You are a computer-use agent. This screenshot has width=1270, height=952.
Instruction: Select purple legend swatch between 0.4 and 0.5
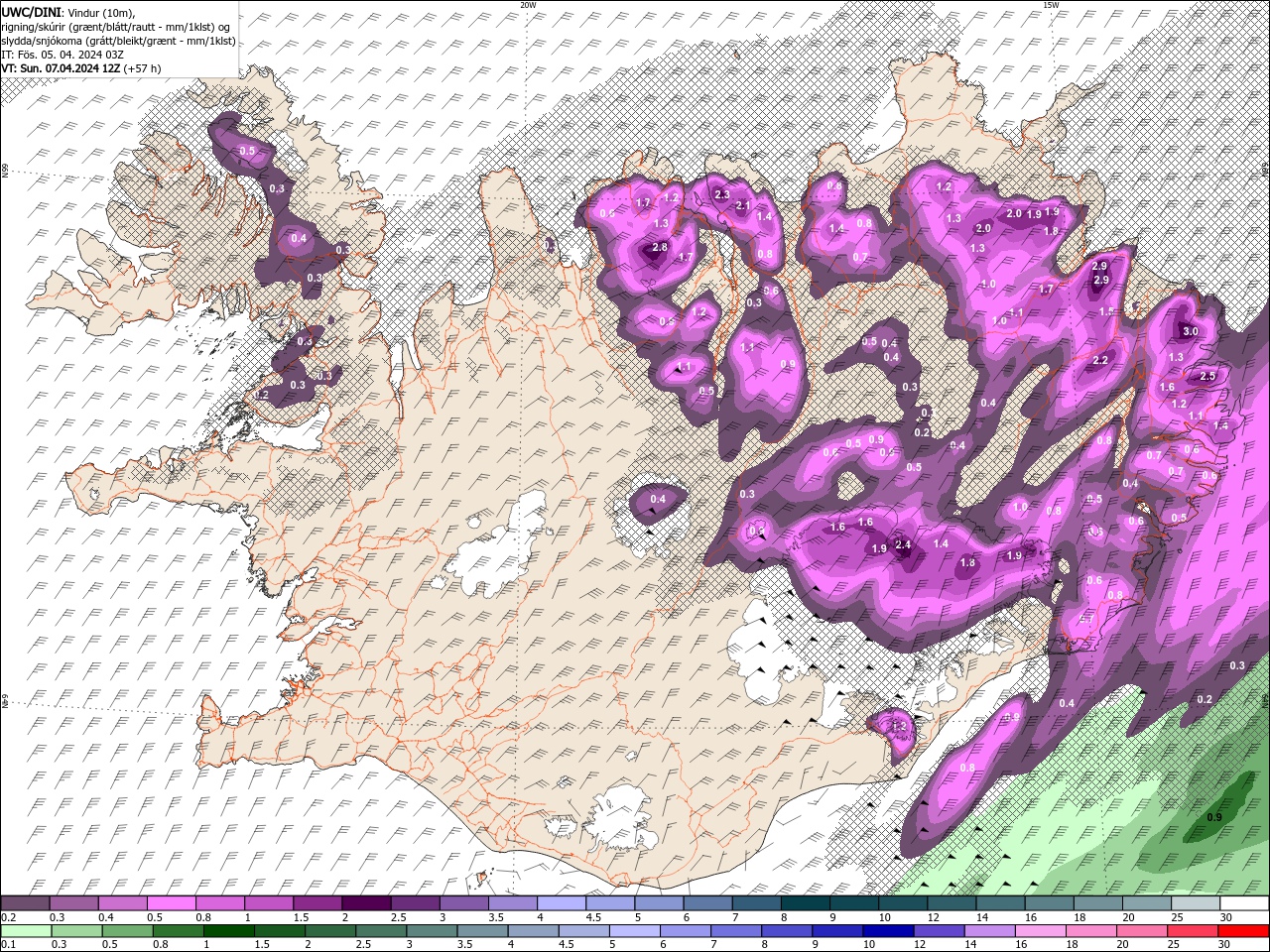pos(122,903)
